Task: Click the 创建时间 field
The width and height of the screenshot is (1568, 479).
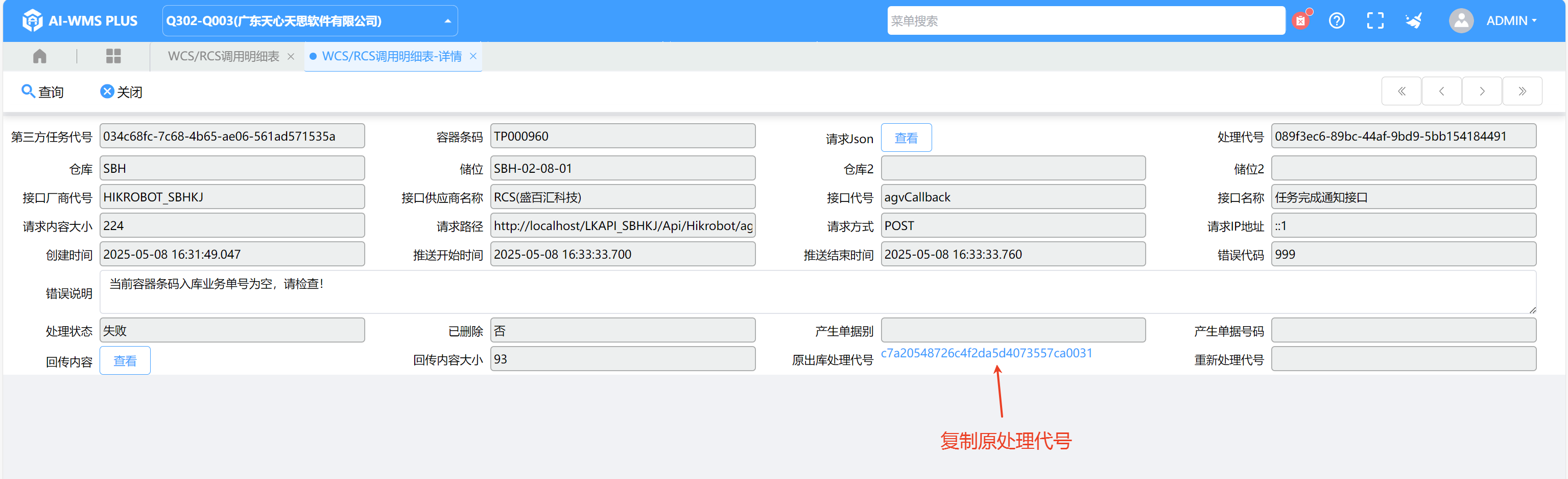Action: [232, 254]
